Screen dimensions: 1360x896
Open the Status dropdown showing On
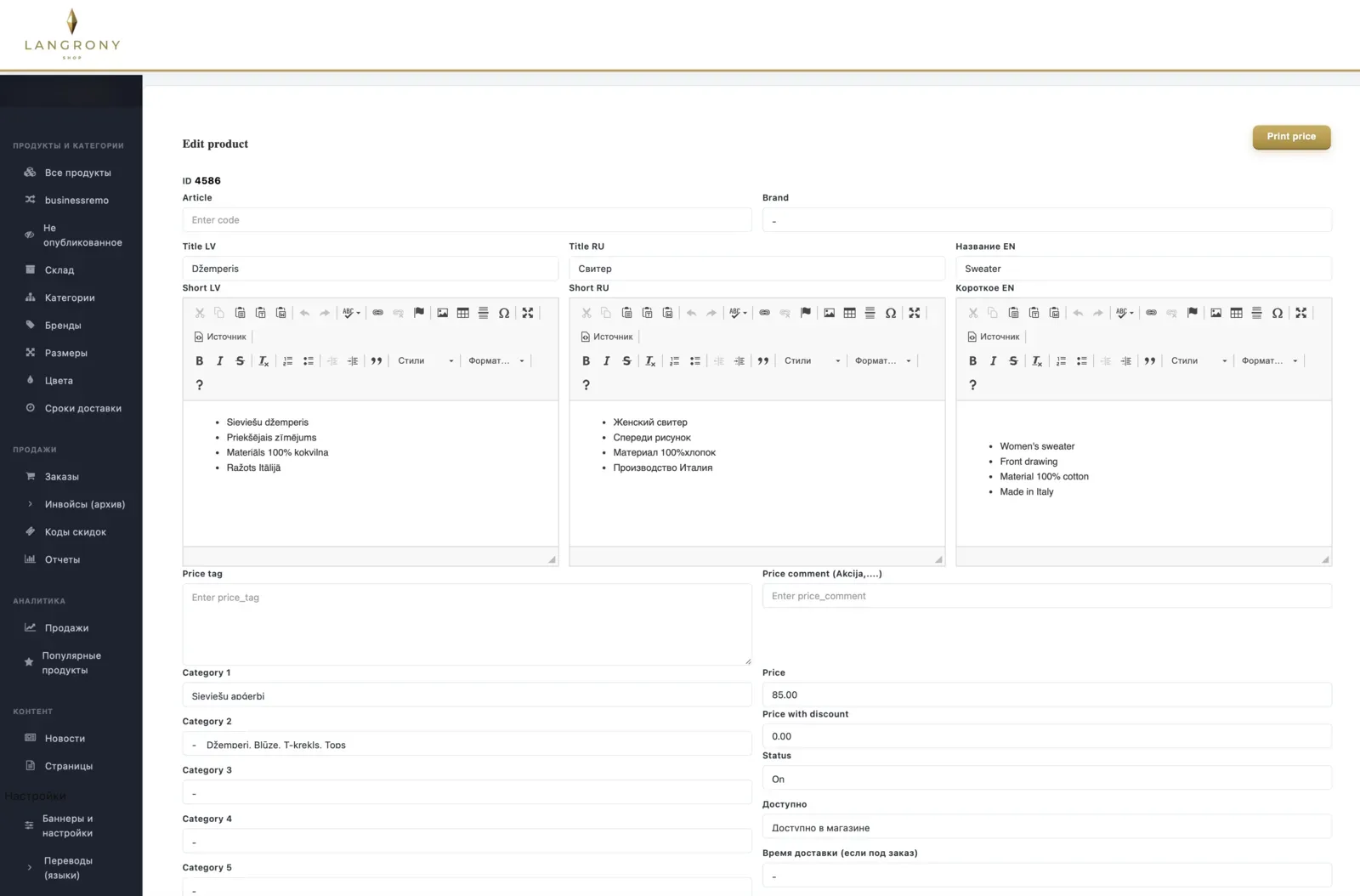[x=1046, y=779]
